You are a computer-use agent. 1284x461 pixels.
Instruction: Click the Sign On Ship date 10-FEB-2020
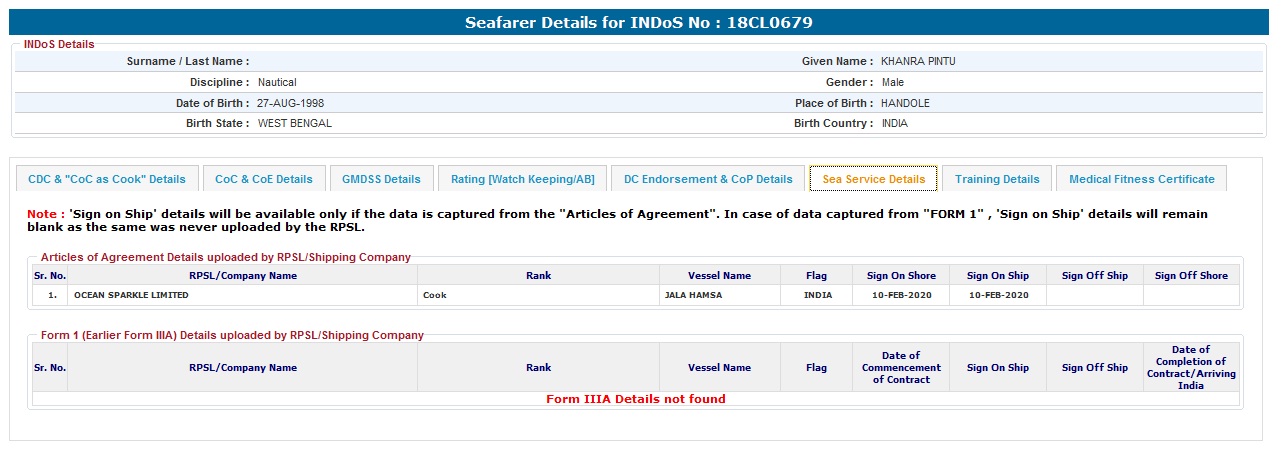click(x=997, y=296)
